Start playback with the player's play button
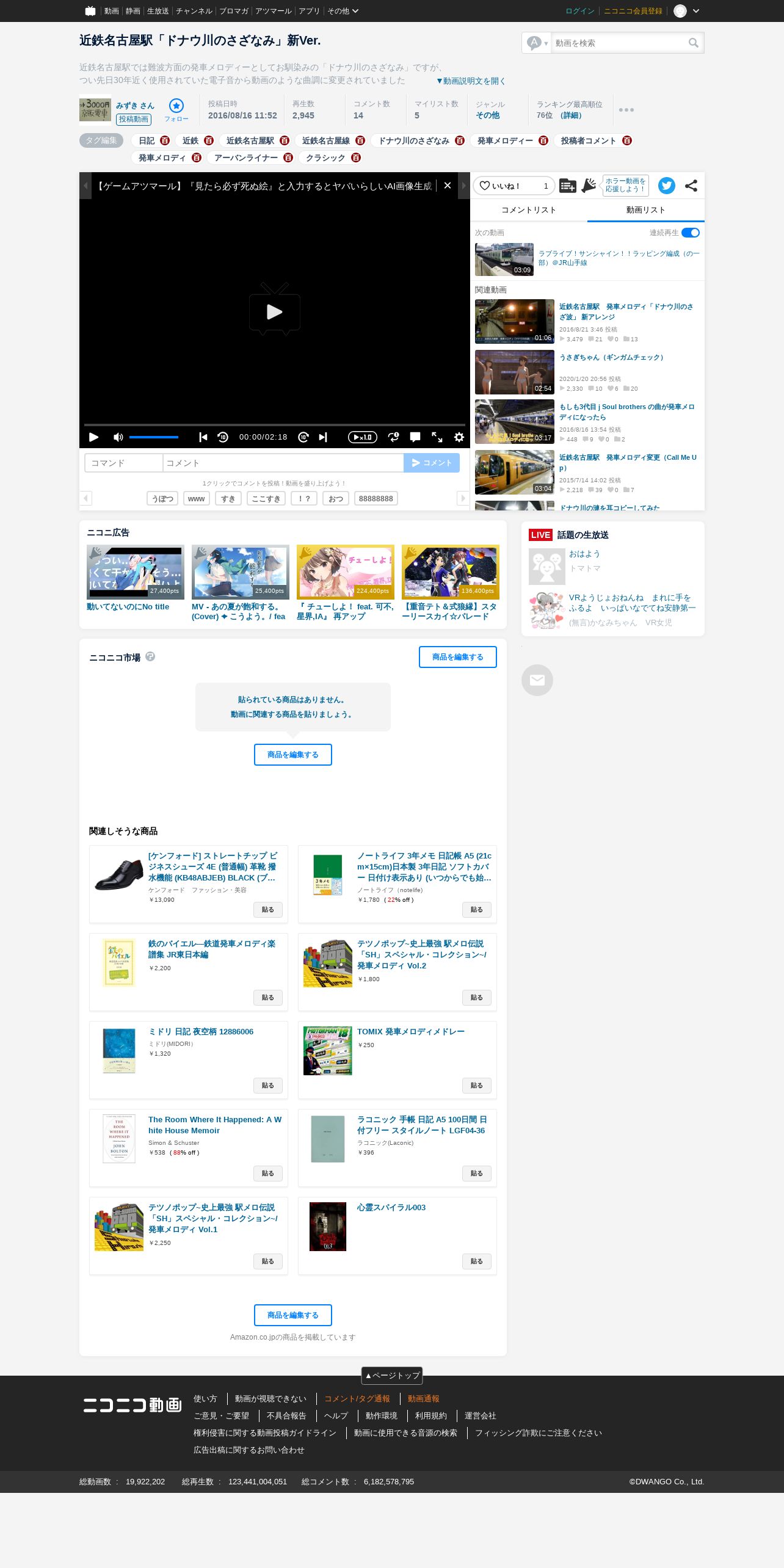The height and width of the screenshot is (1568, 784). click(93, 437)
